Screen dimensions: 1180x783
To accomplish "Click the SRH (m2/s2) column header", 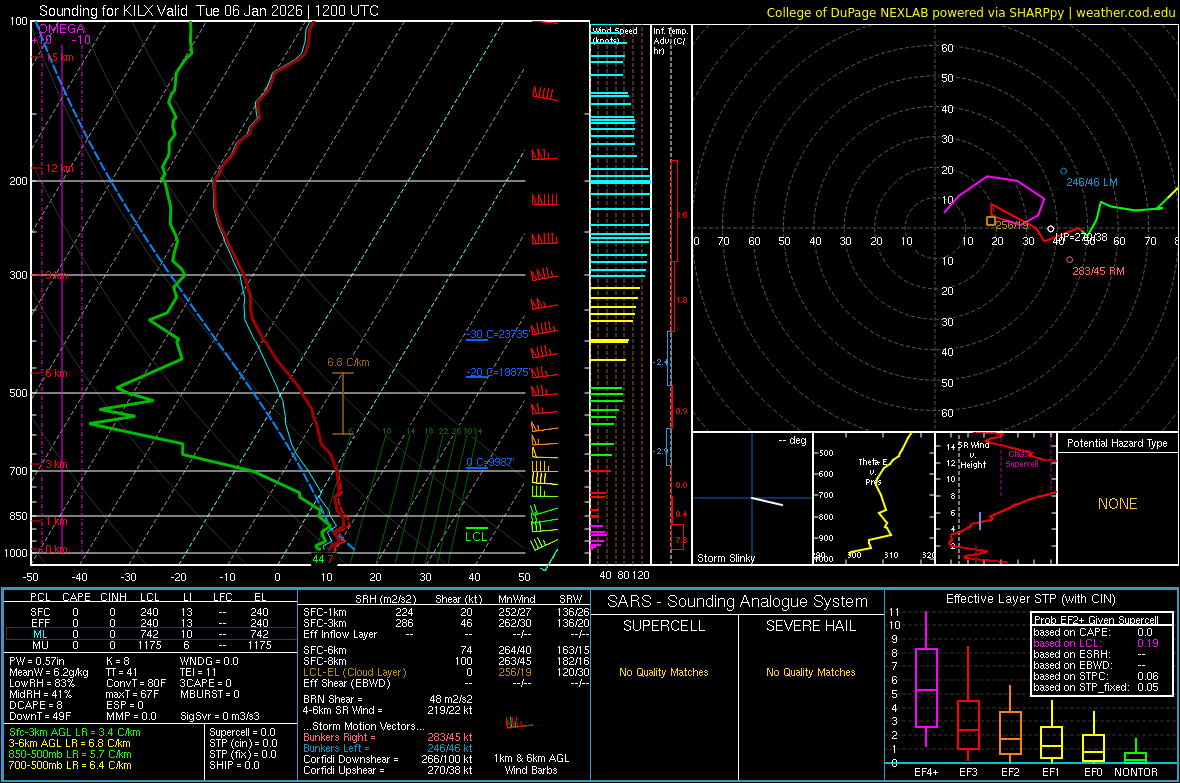I will click(385, 599).
